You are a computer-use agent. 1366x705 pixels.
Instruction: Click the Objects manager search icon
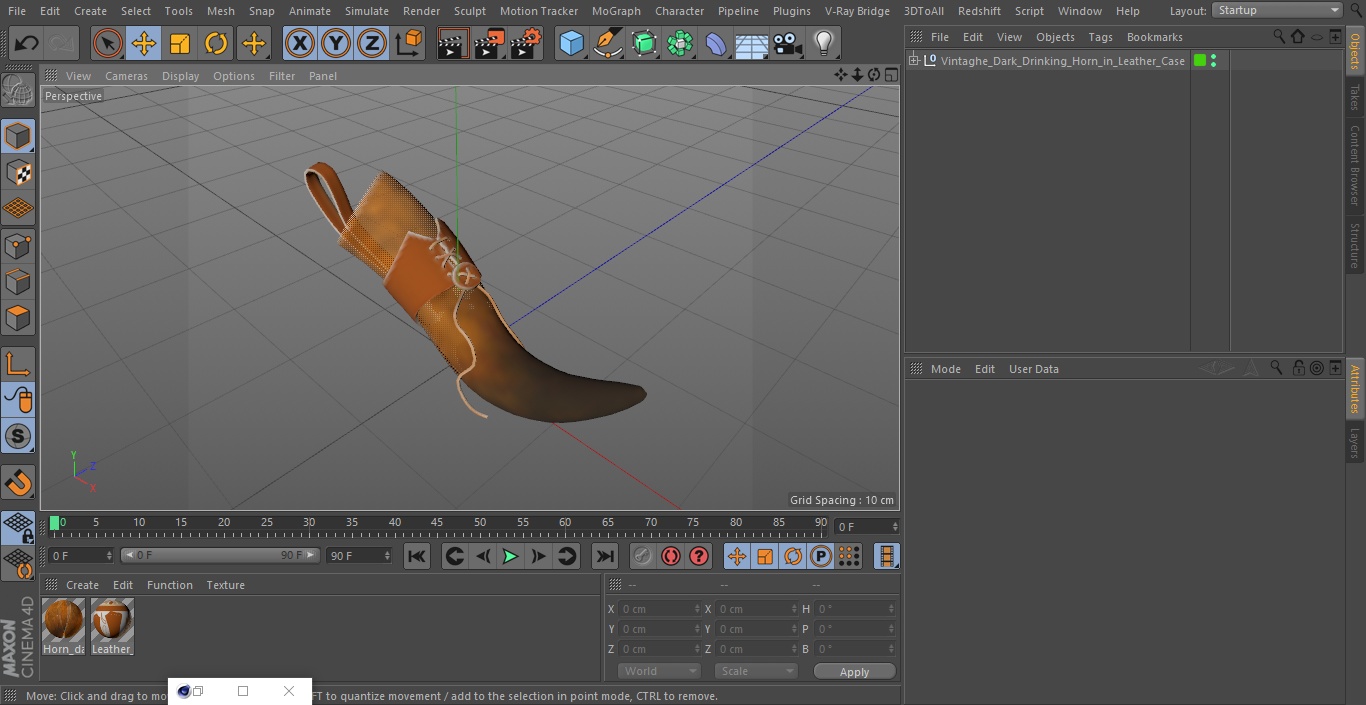pos(1279,36)
